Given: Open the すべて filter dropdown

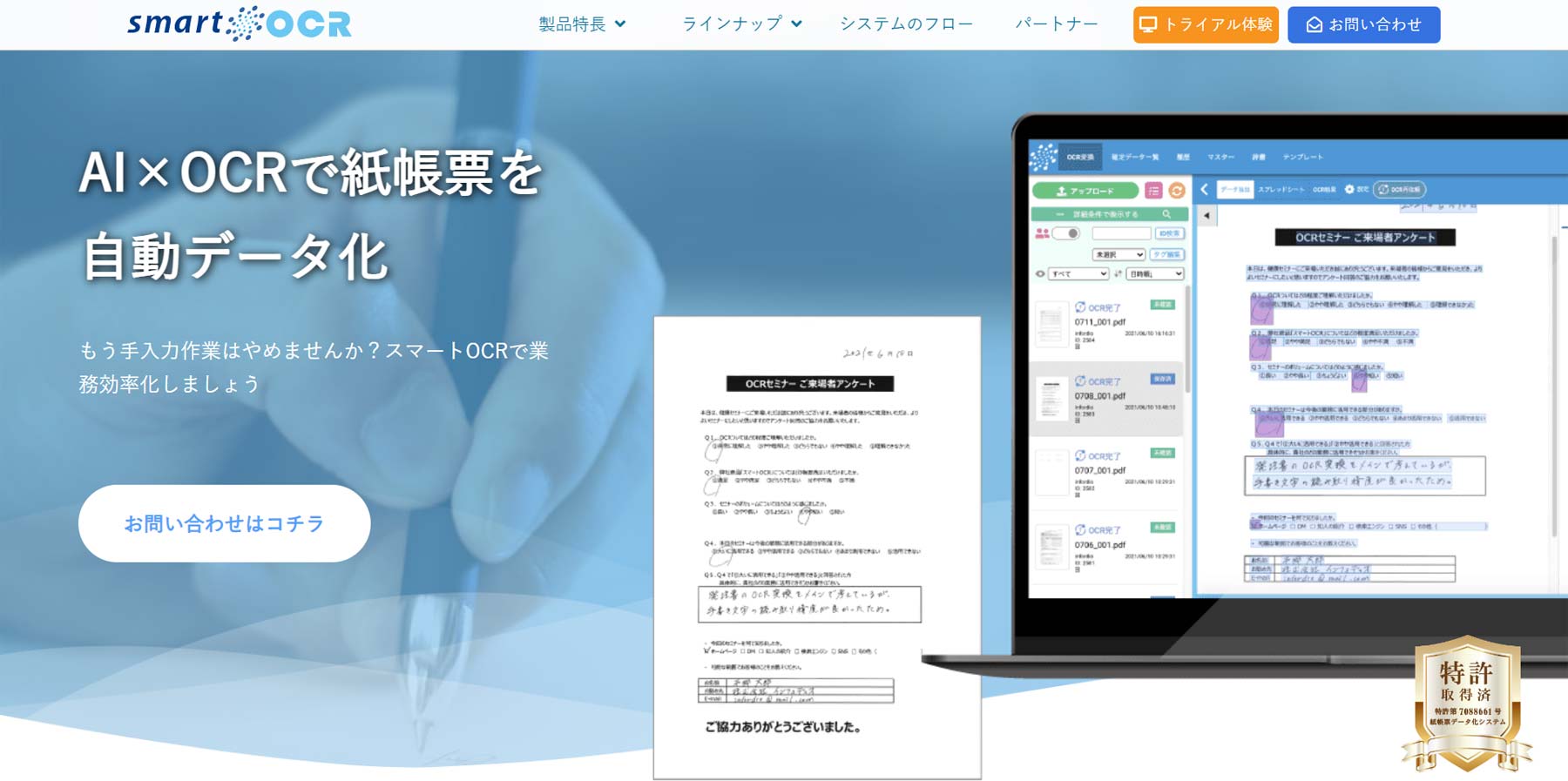Looking at the screenshot, I should (1078, 273).
